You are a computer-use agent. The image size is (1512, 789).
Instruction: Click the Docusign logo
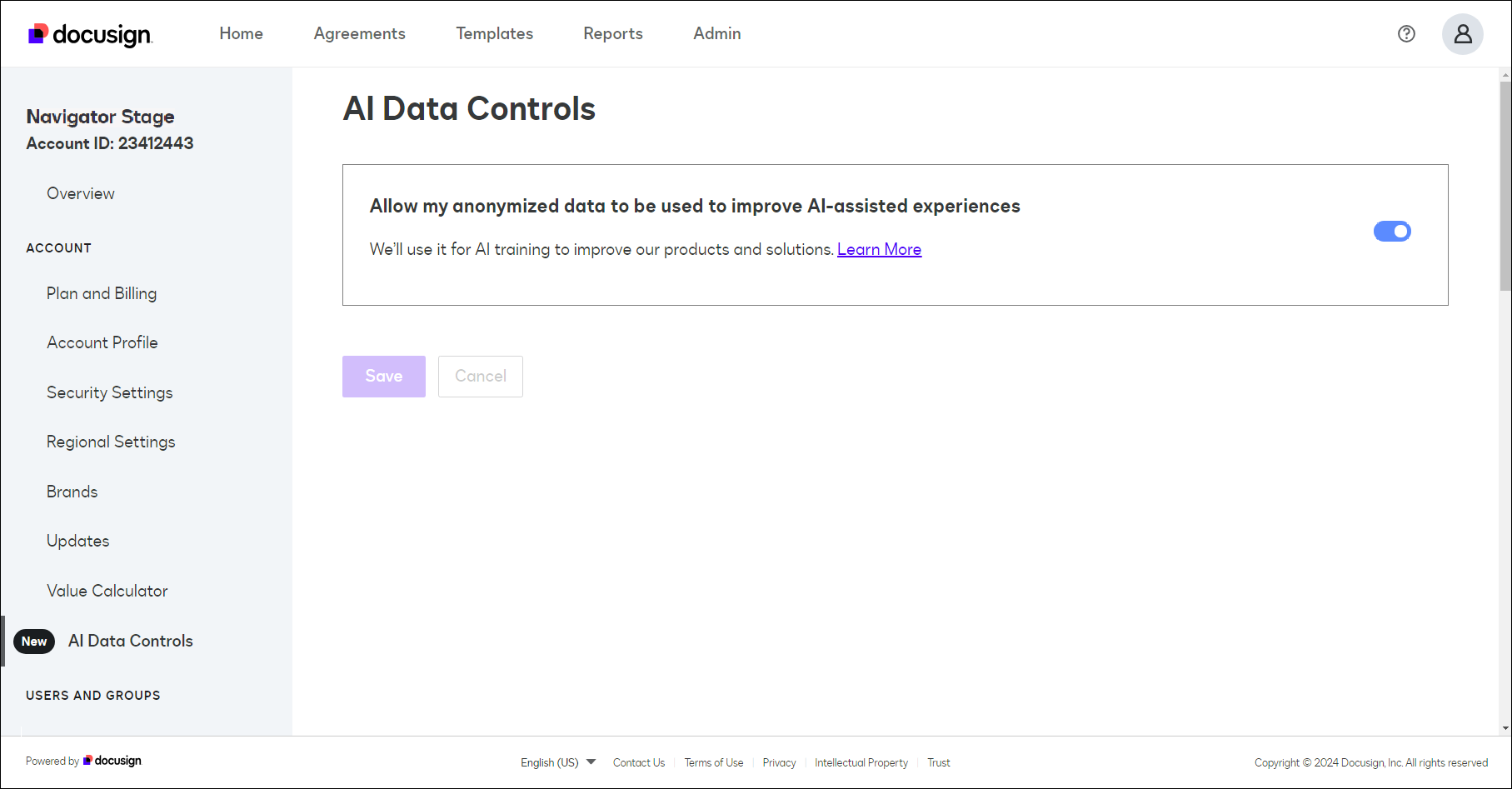coord(89,33)
